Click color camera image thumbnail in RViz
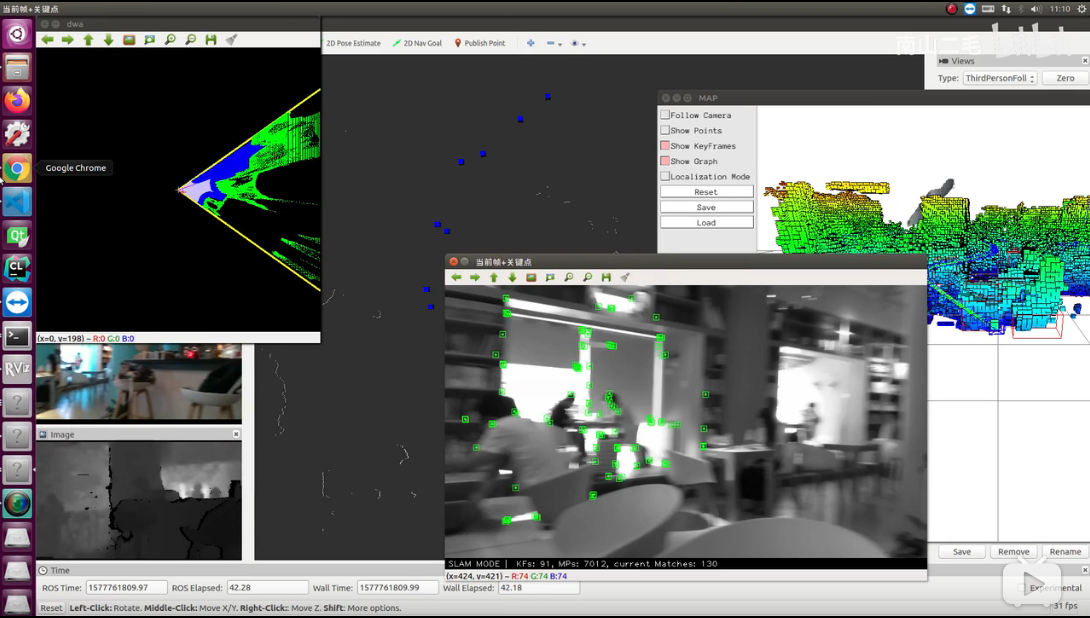The height and width of the screenshot is (618, 1090). click(x=139, y=383)
